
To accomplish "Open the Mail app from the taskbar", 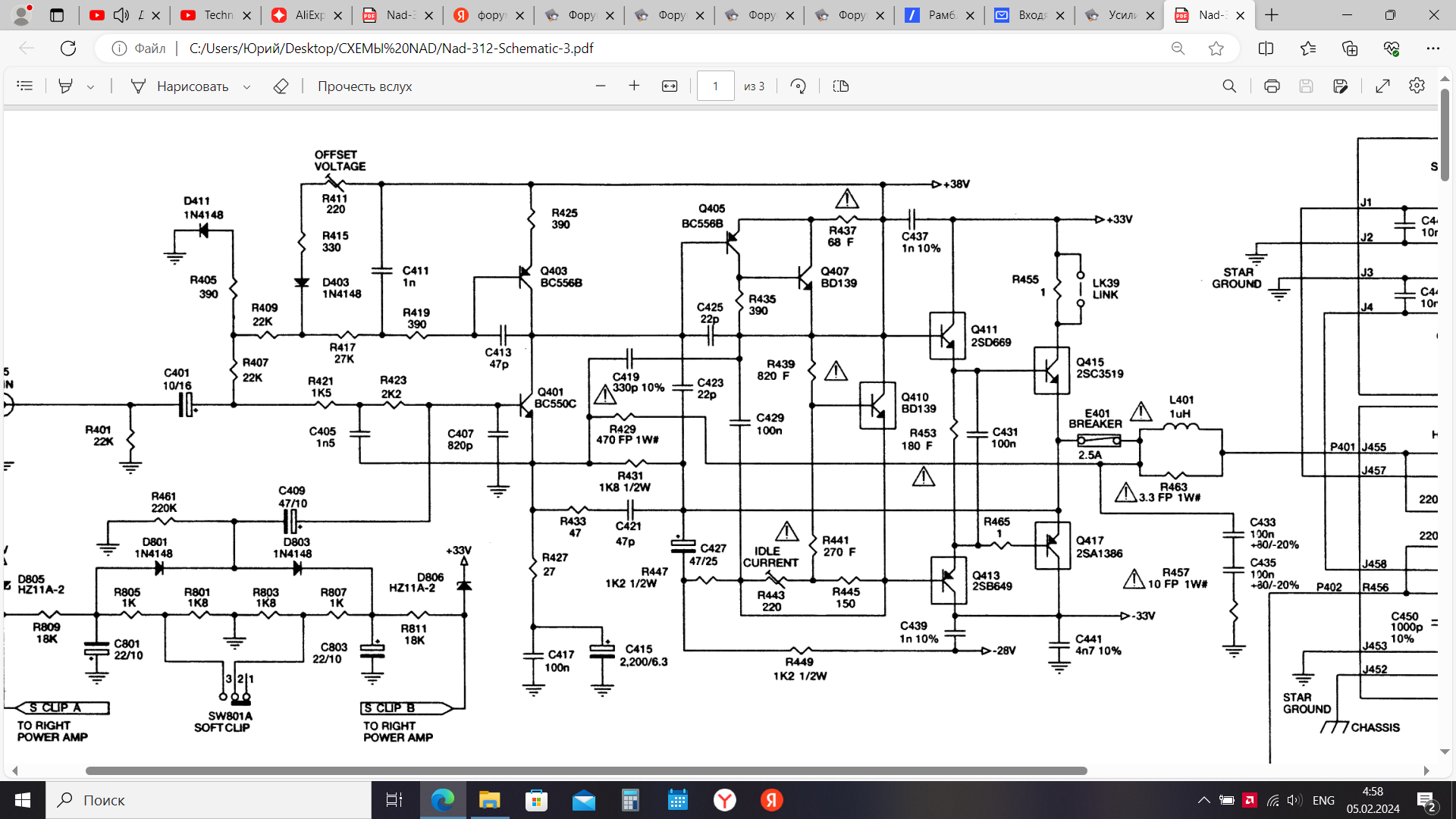I will [x=583, y=800].
